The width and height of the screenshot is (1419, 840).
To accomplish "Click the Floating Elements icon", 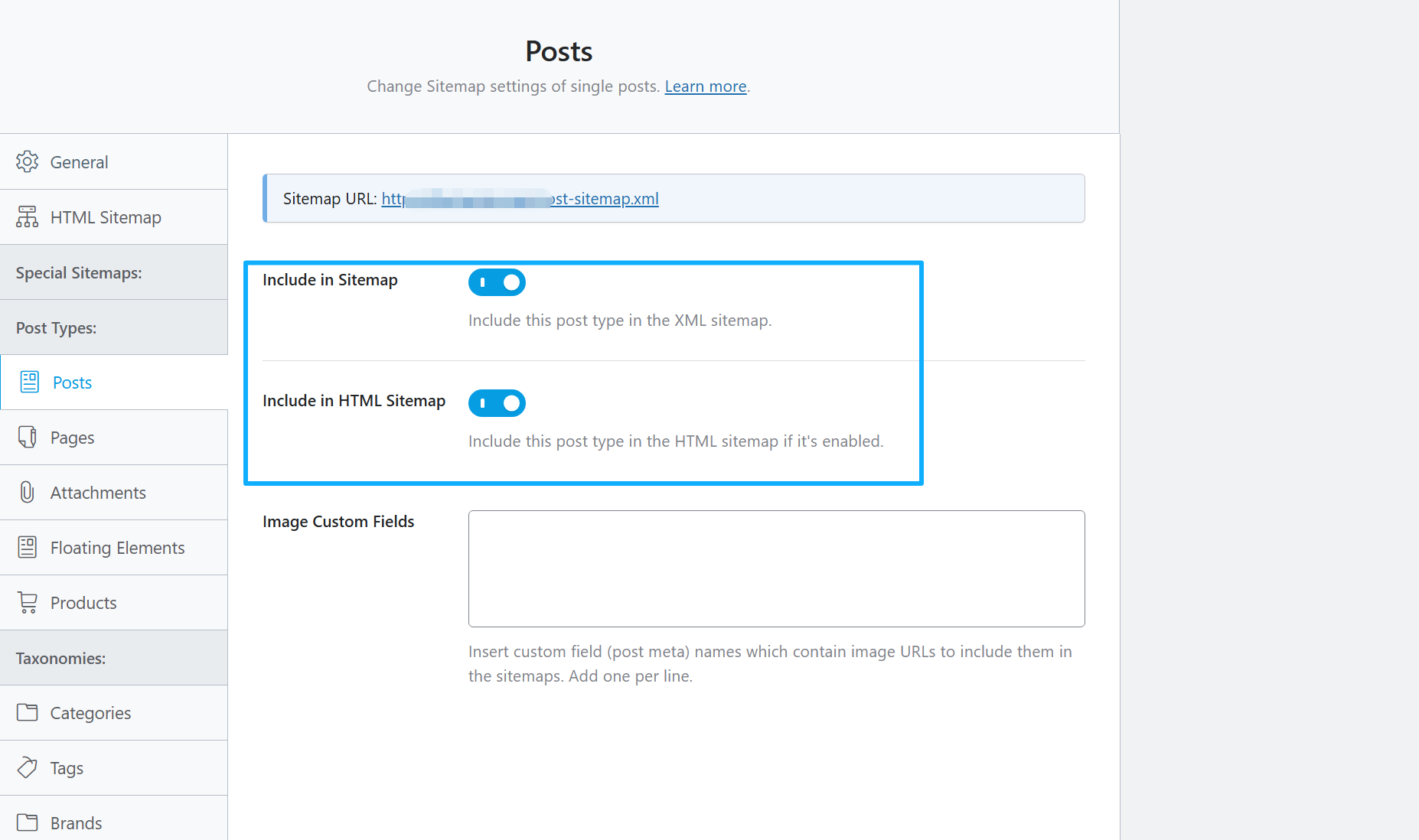I will 28,547.
